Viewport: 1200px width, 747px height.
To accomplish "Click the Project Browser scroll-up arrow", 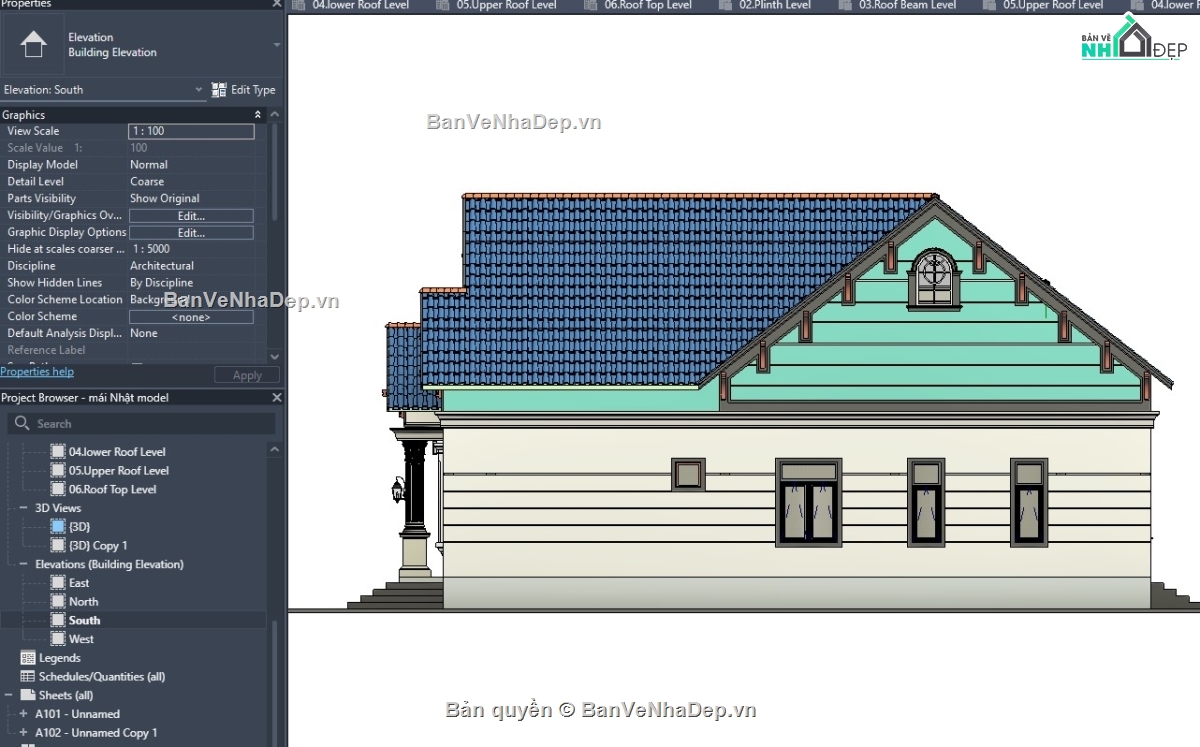I will point(275,450).
